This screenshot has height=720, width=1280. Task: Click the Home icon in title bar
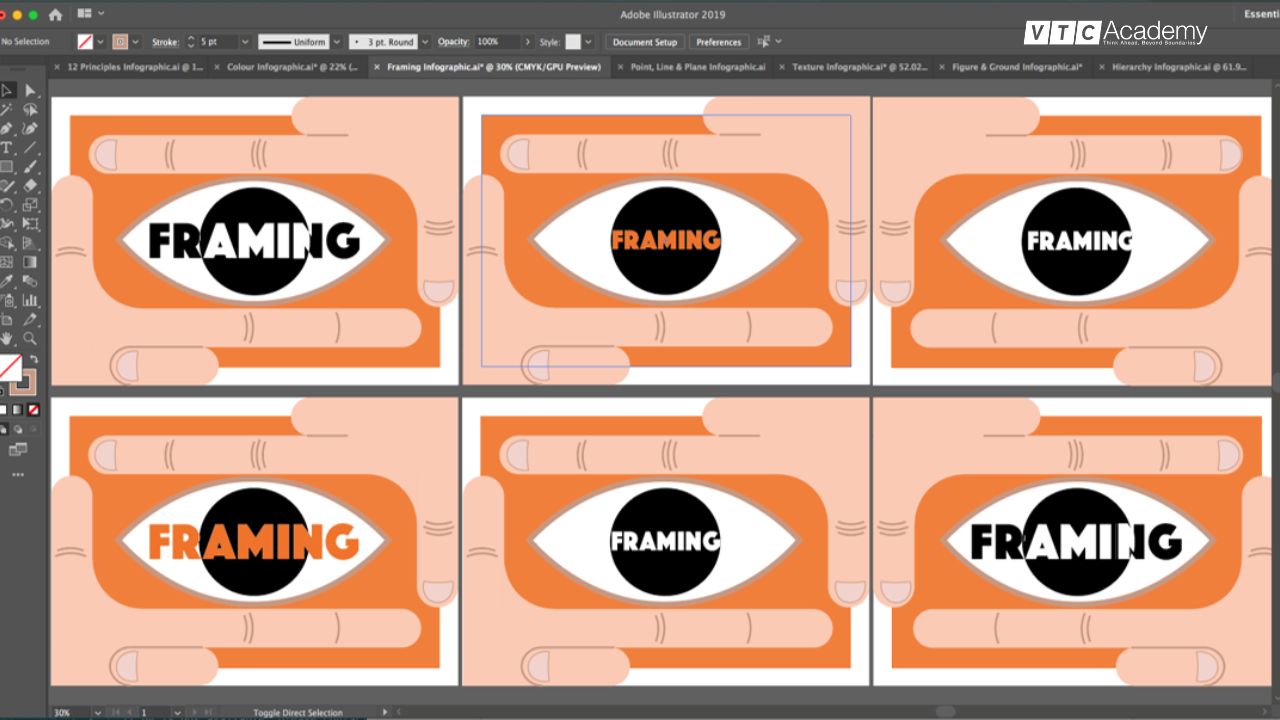click(x=55, y=15)
